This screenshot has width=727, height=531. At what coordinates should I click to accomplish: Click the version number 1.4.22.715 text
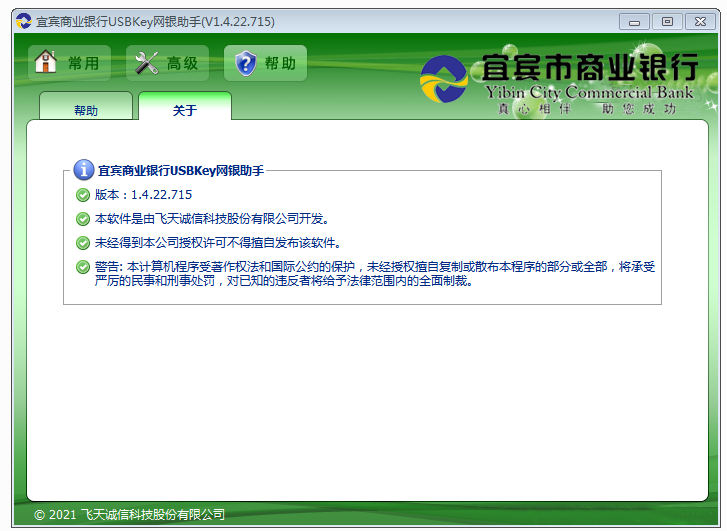[161, 195]
